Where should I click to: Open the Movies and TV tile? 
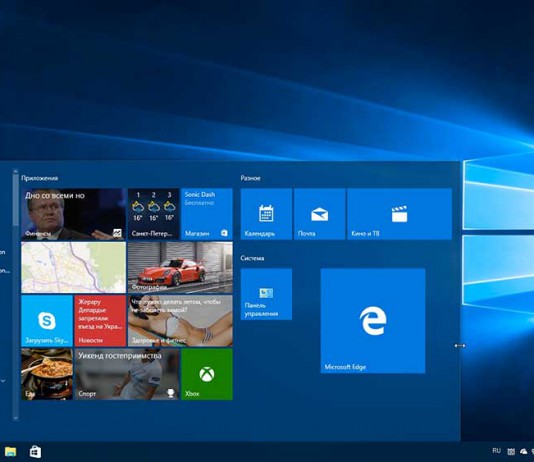click(x=399, y=214)
